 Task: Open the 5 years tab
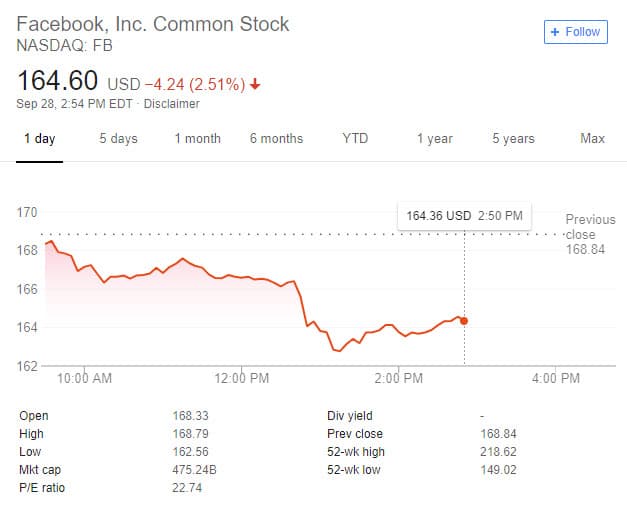click(513, 139)
